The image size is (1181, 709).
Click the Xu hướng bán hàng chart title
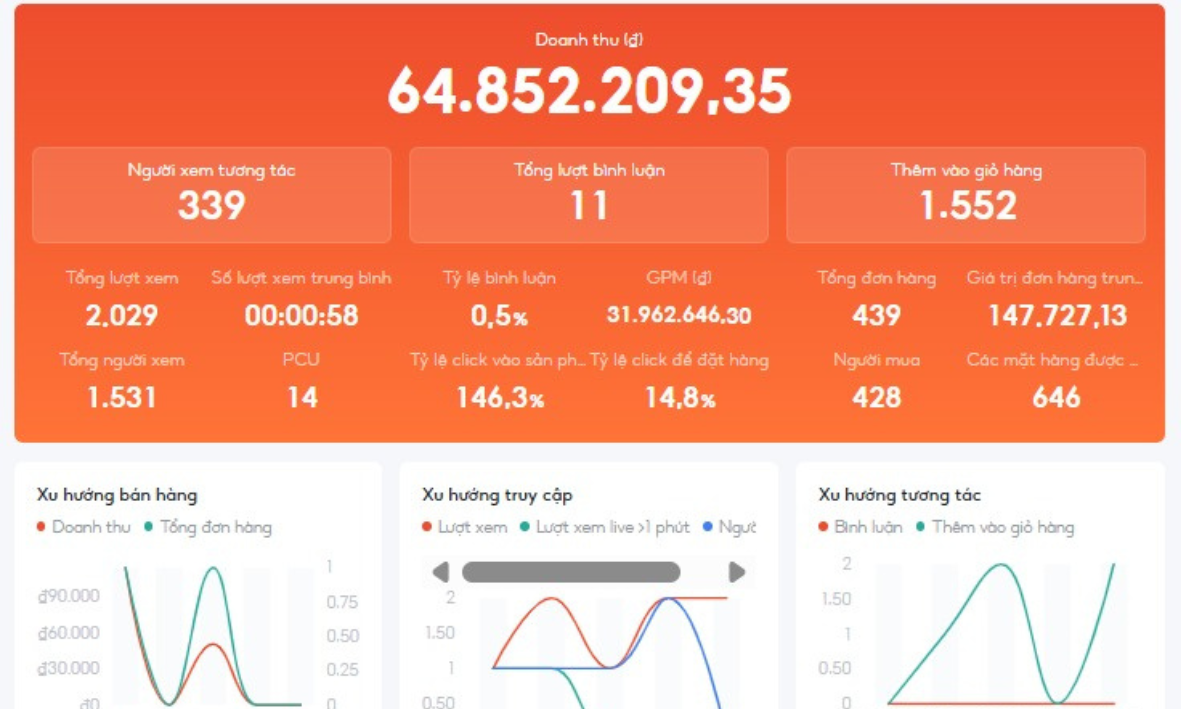click(117, 495)
